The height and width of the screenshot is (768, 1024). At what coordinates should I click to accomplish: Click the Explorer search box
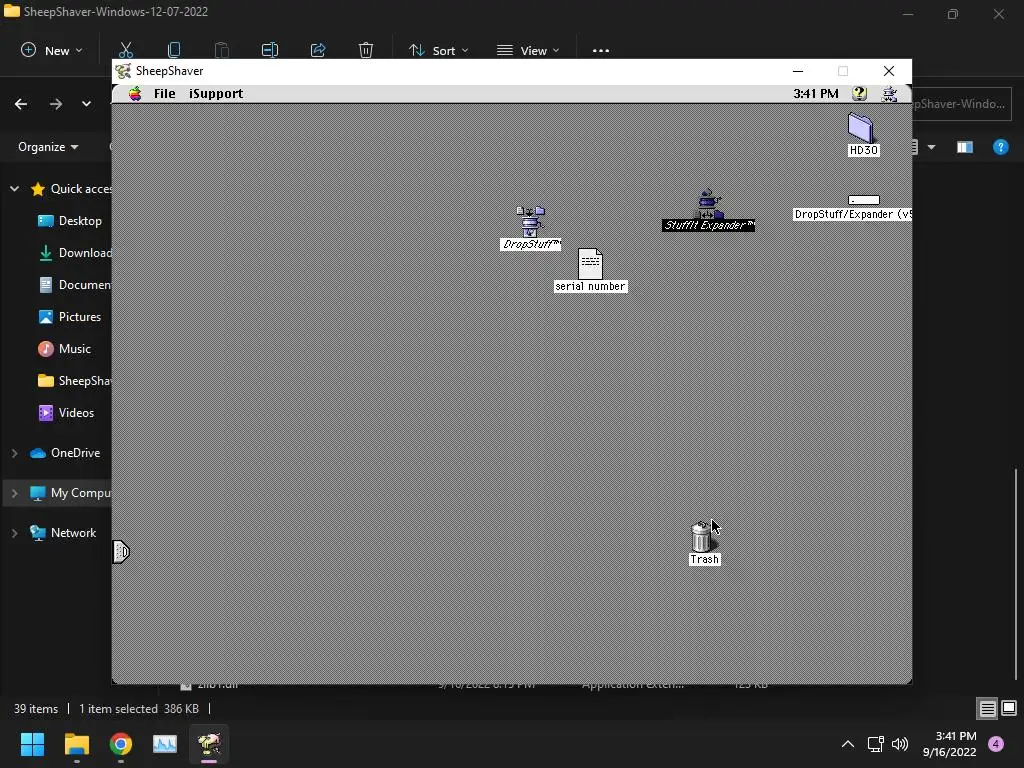coord(961,104)
